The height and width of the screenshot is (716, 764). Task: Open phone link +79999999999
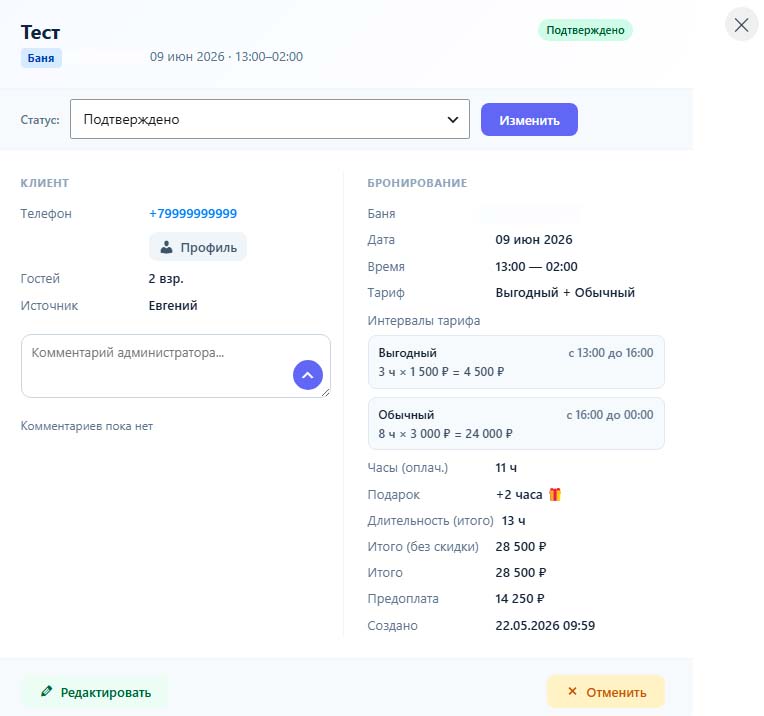pyautogui.click(x=193, y=213)
